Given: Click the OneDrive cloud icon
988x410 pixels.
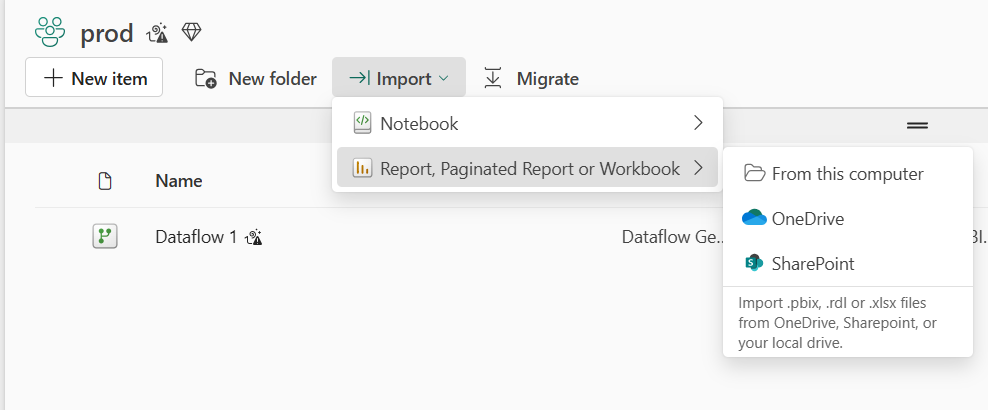Looking at the screenshot, I should pos(754,218).
